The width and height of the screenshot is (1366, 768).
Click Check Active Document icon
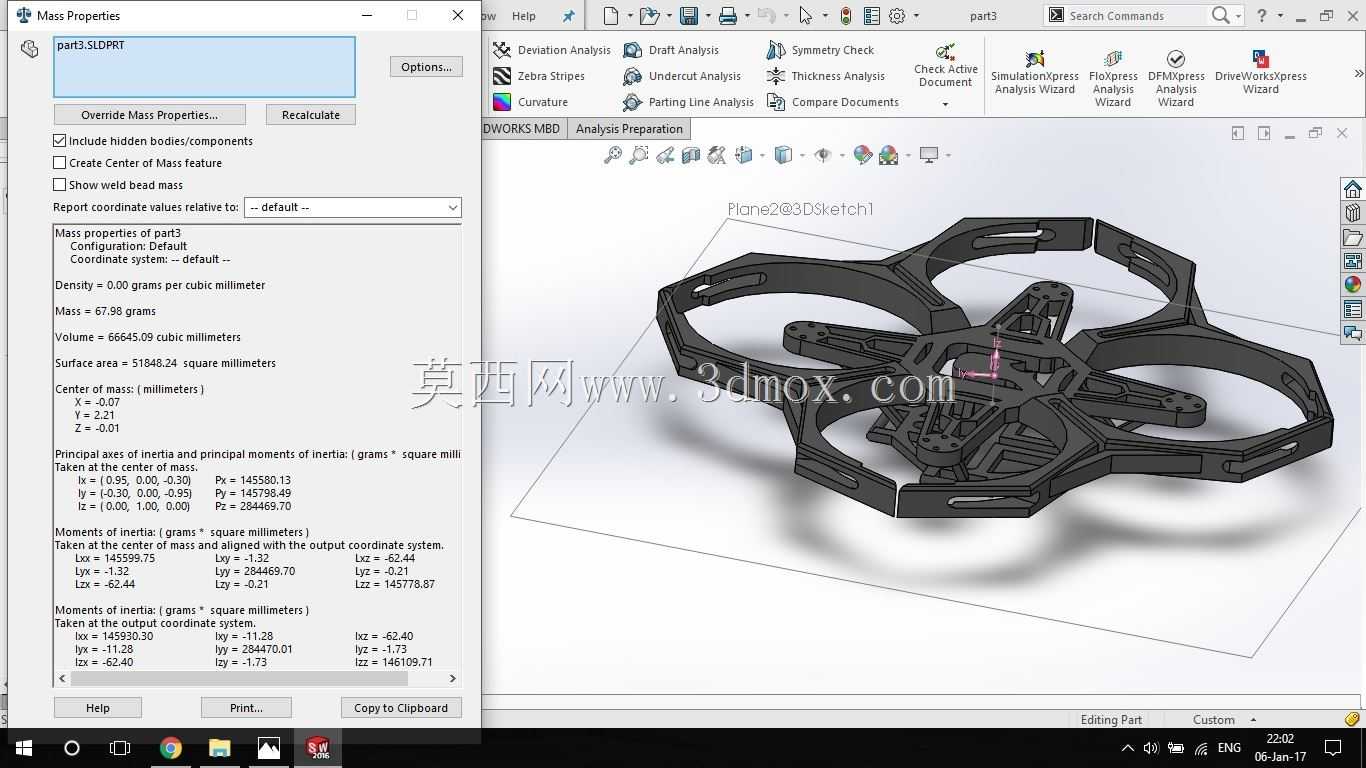point(945,51)
